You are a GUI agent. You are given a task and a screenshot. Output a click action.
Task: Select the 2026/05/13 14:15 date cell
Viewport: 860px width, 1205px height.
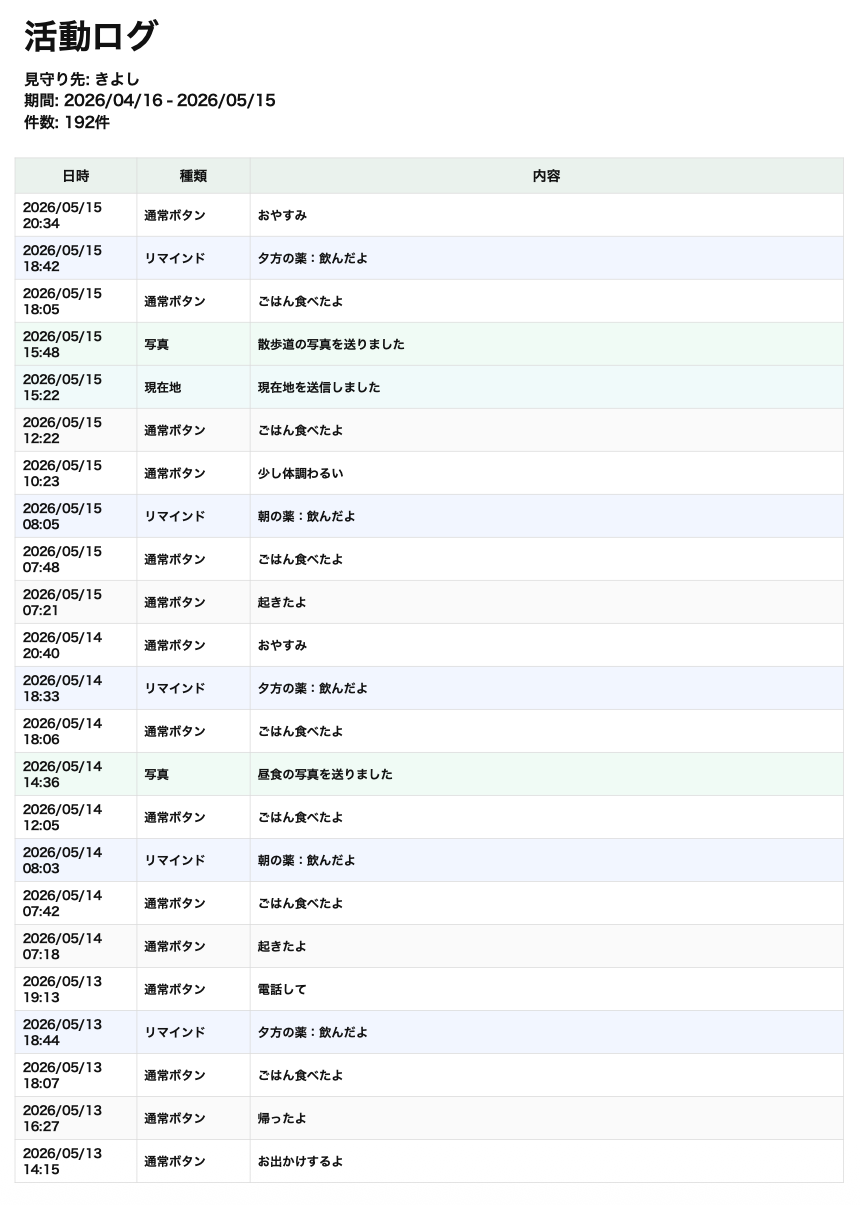(76, 1161)
